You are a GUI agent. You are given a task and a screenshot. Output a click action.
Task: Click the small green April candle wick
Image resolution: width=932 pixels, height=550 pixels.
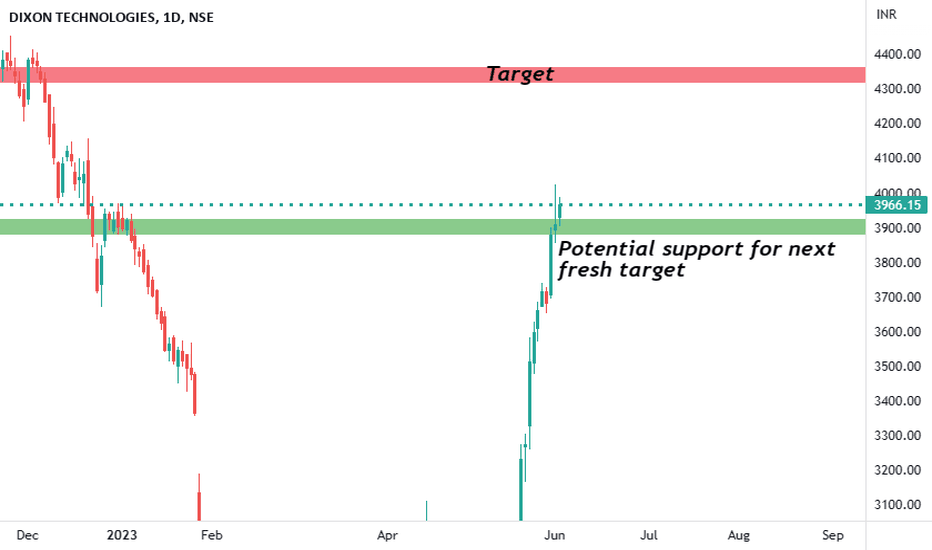point(426,510)
